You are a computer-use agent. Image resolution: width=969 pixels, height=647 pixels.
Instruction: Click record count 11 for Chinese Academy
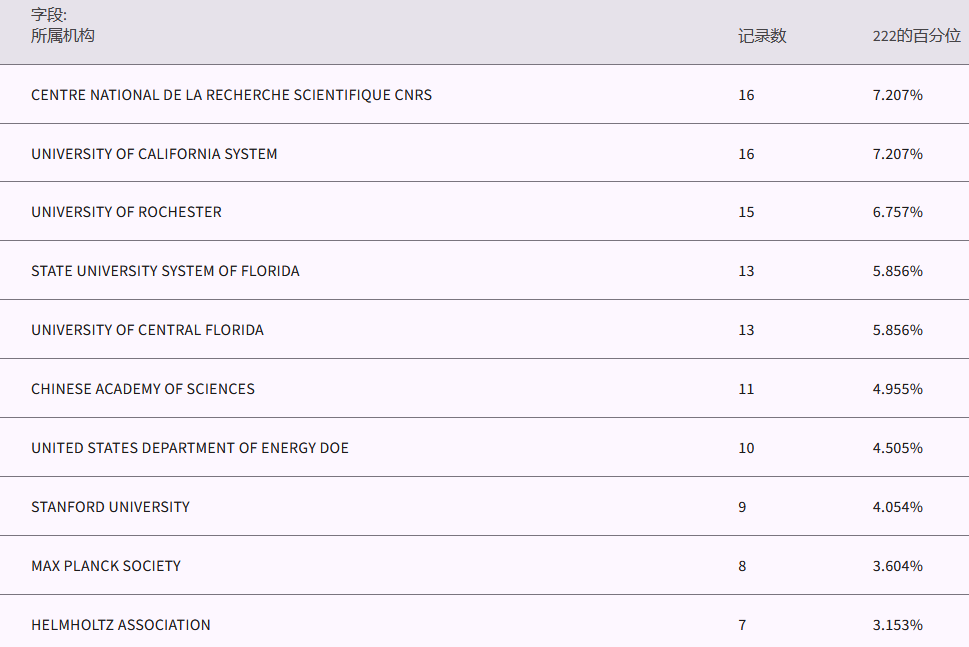(746, 389)
